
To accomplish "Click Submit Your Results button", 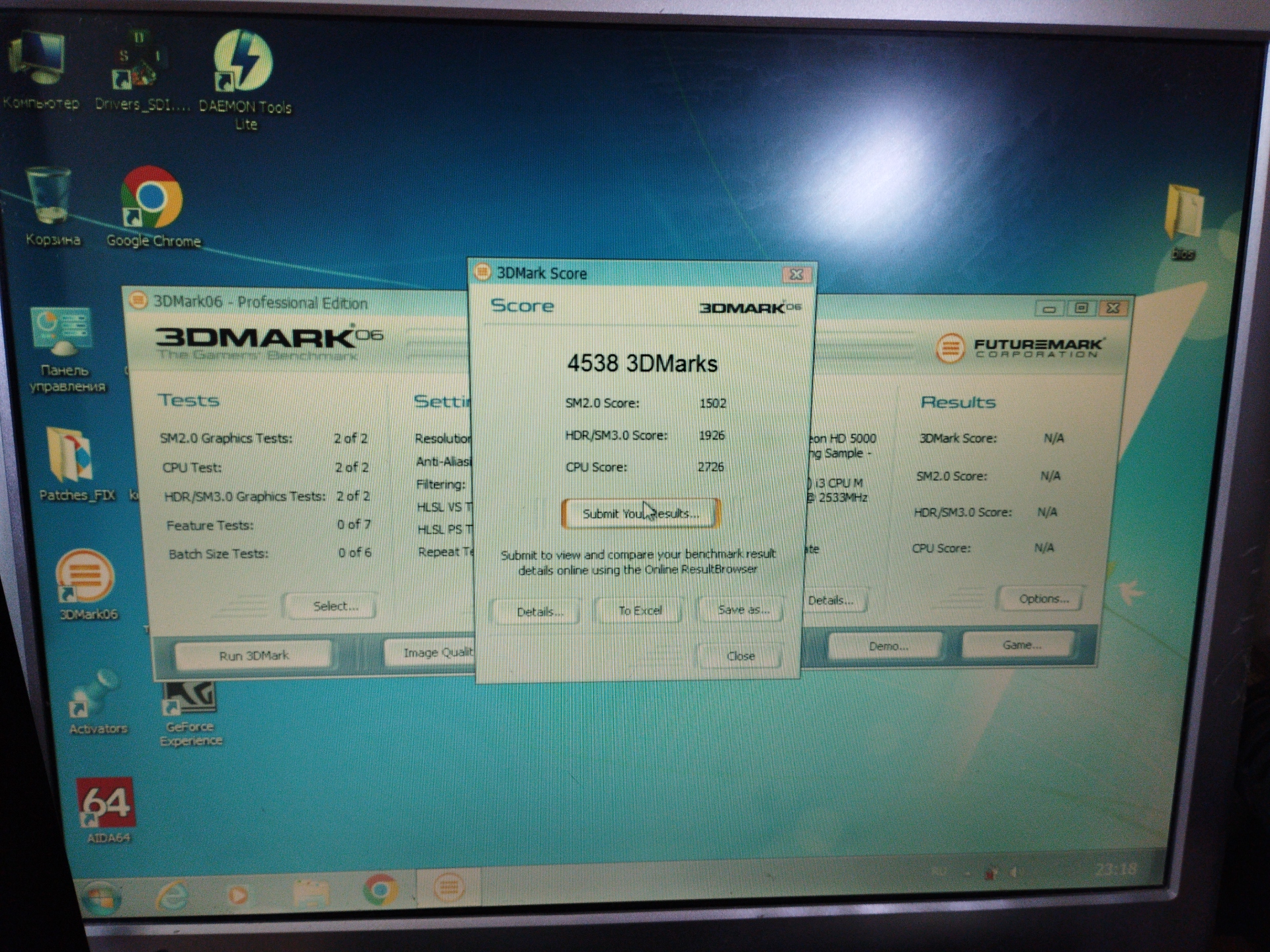I will coord(640,514).
